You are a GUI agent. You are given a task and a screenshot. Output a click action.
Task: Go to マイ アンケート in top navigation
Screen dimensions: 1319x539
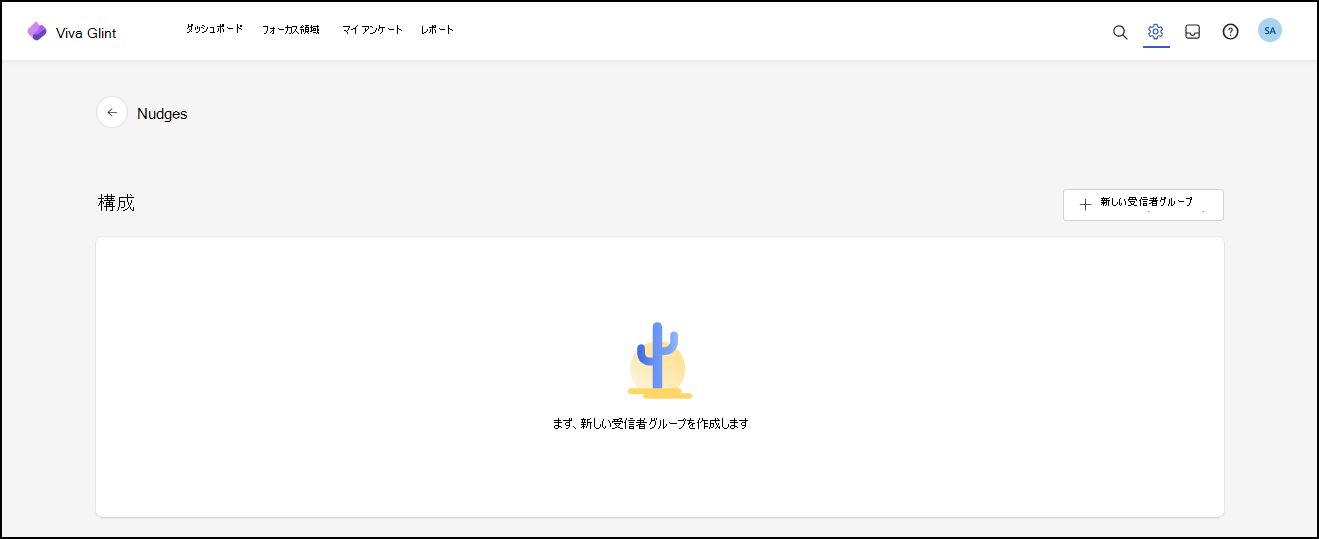[372, 30]
